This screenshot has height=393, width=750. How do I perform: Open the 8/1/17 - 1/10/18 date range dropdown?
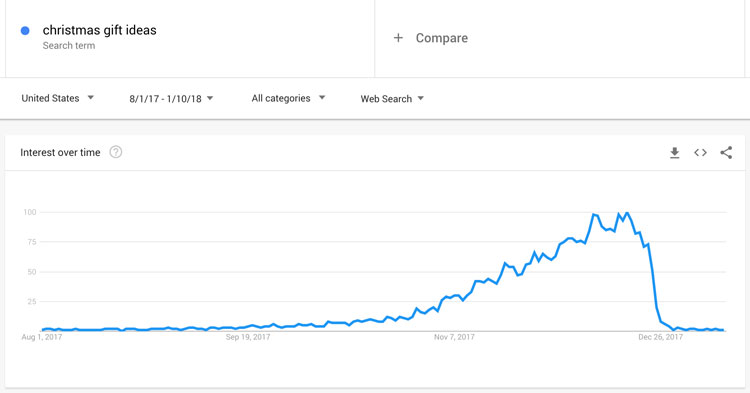[x=171, y=98]
